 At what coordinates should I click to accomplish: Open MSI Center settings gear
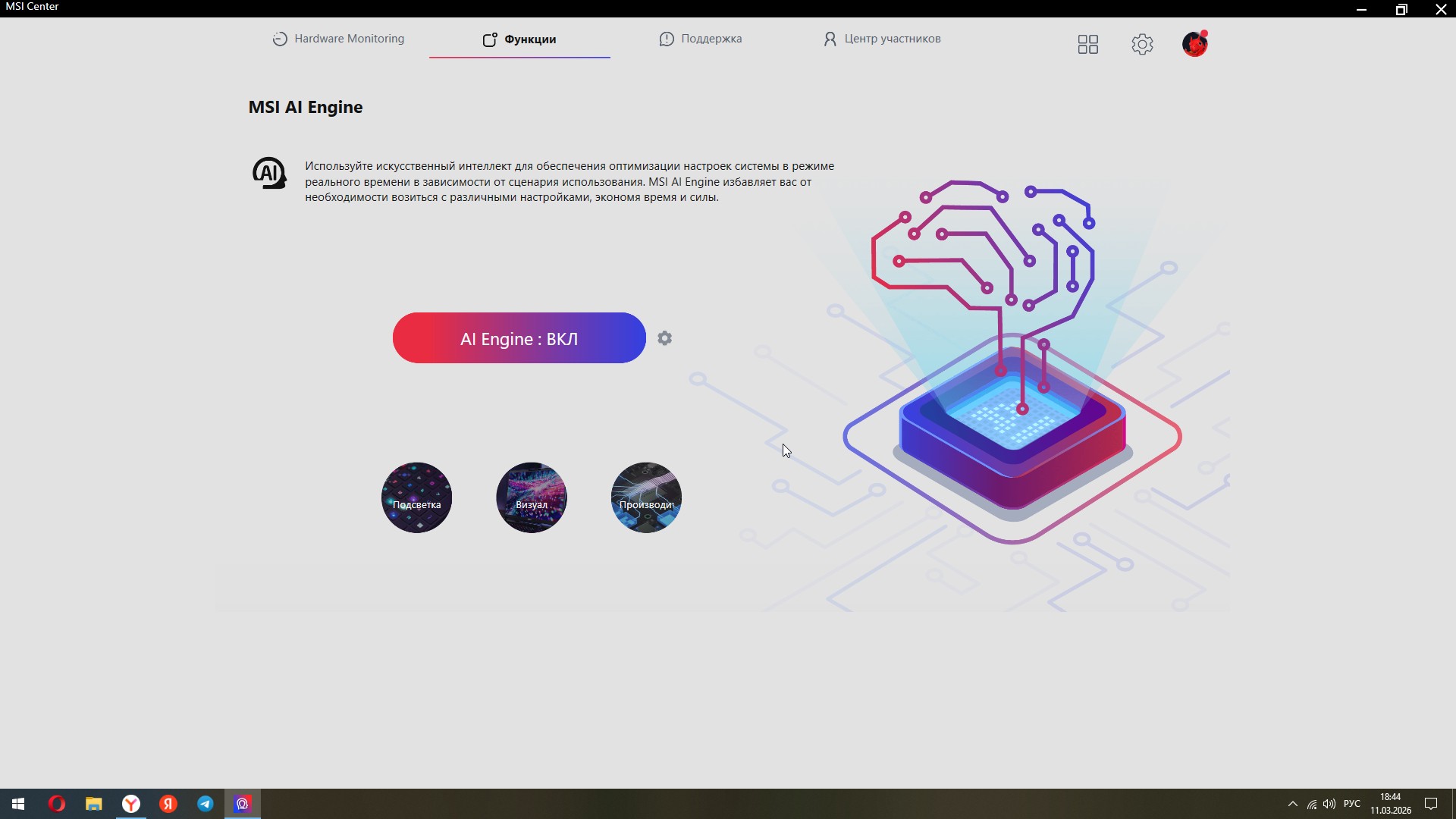[x=1143, y=44]
